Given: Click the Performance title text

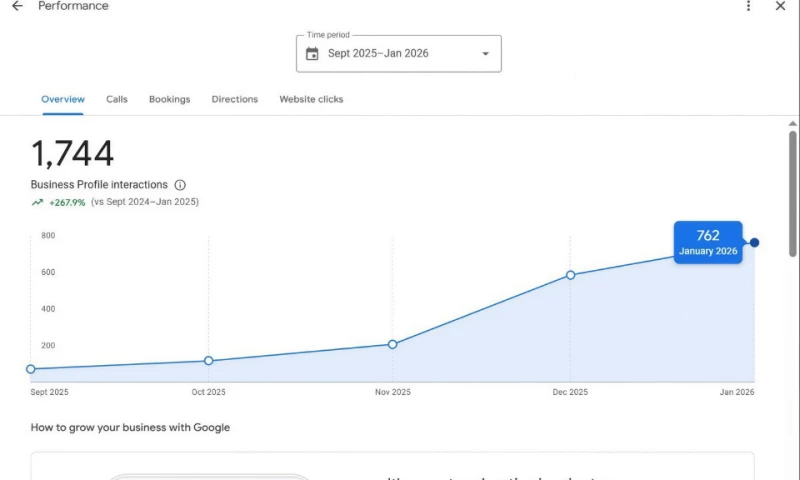Looking at the screenshot, I should pyautogui.click(x=73, y=6).
